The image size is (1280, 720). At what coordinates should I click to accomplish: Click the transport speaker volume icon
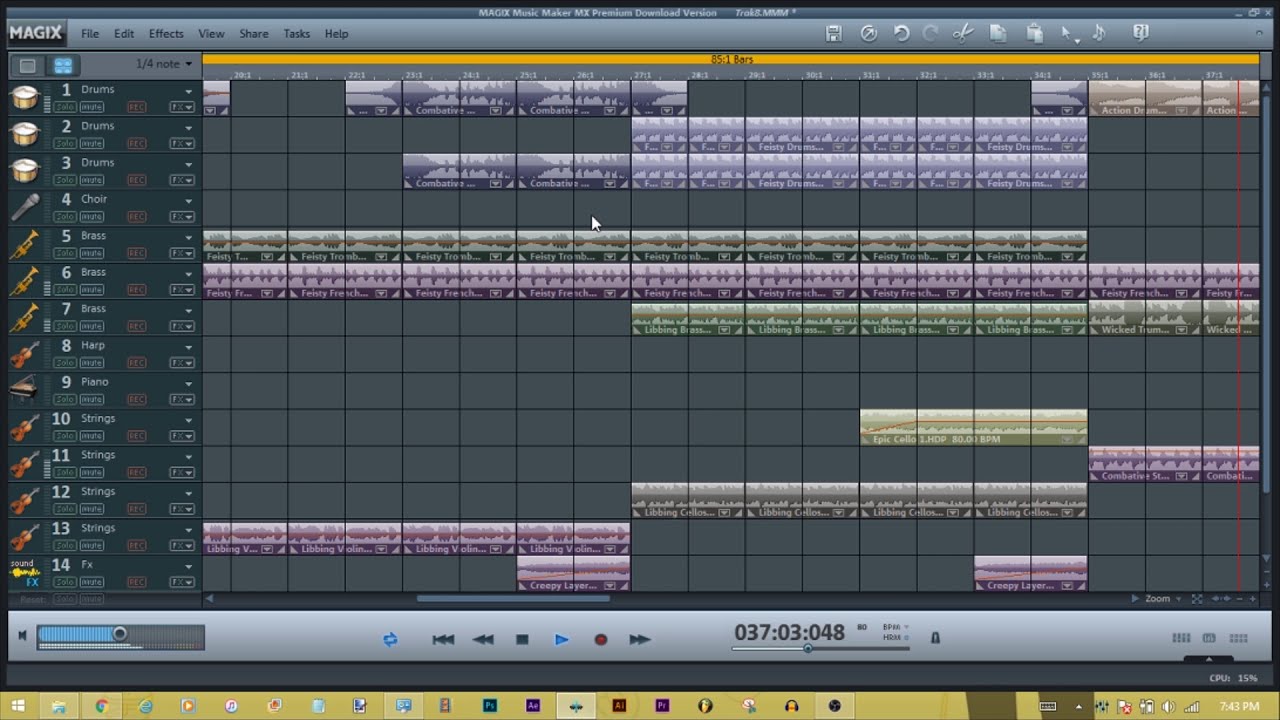coord(22,636)
